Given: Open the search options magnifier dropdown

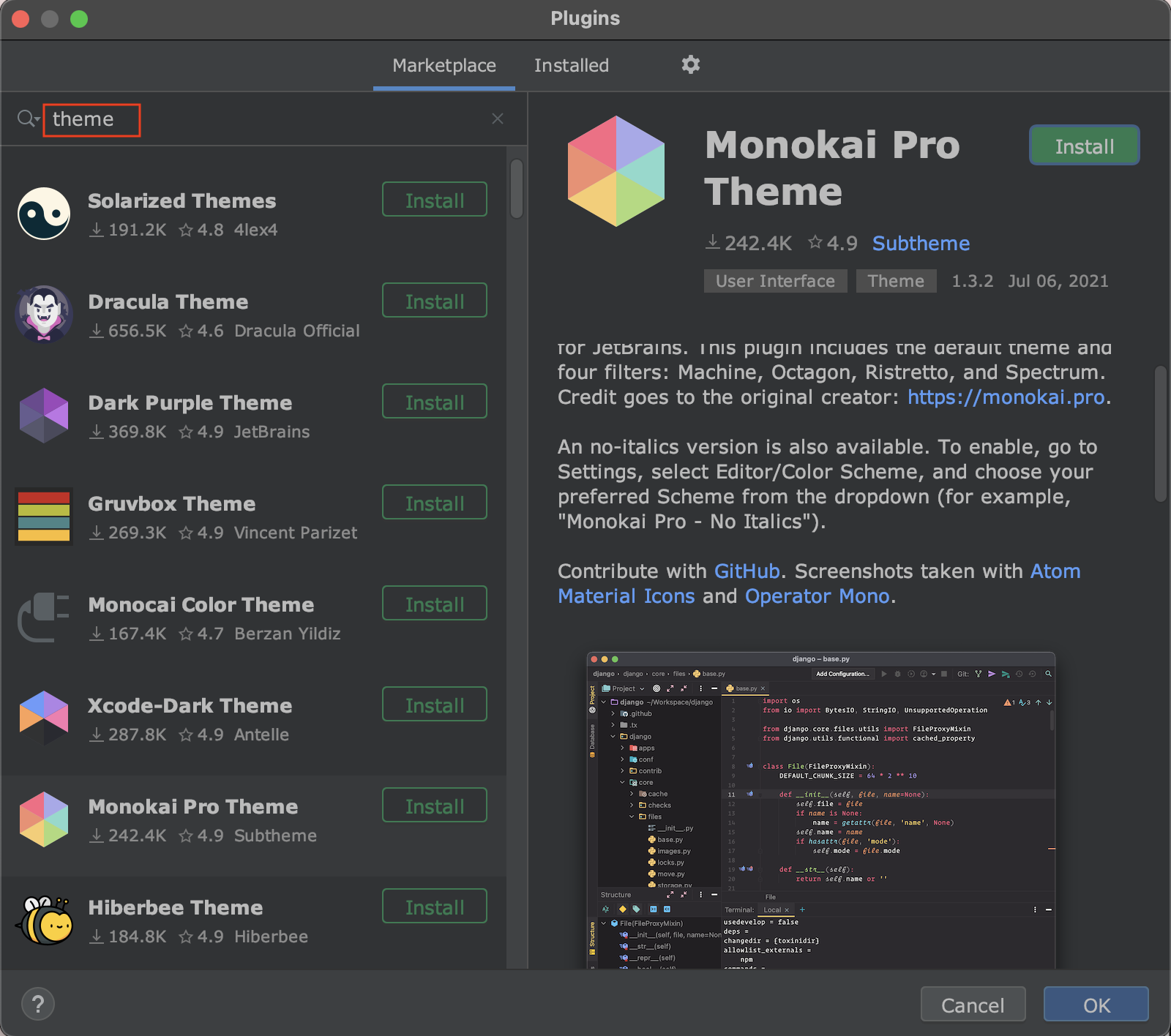Looking at the screenshot, I should click(28, 119).
